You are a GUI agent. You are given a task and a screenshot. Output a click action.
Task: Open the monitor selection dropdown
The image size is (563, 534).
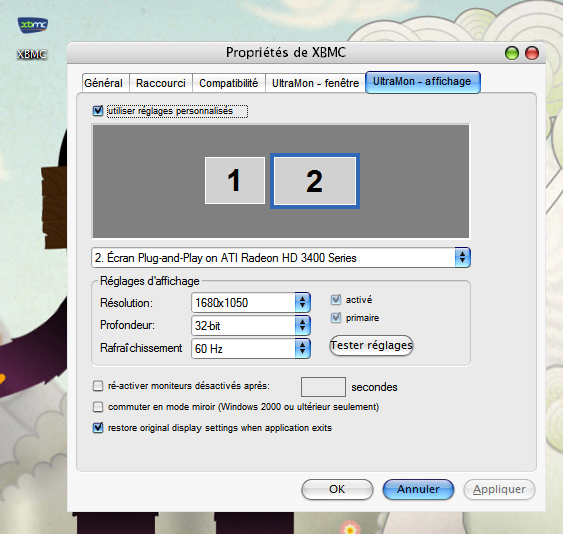281,257
